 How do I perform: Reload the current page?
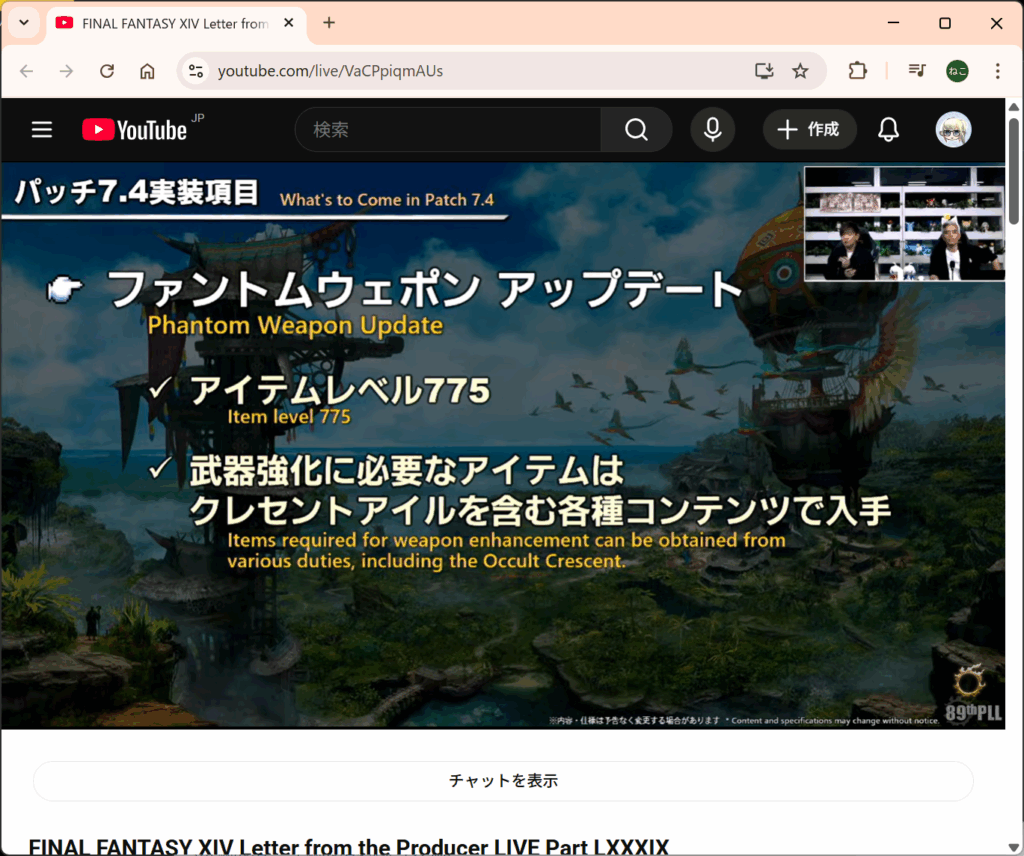107,71
